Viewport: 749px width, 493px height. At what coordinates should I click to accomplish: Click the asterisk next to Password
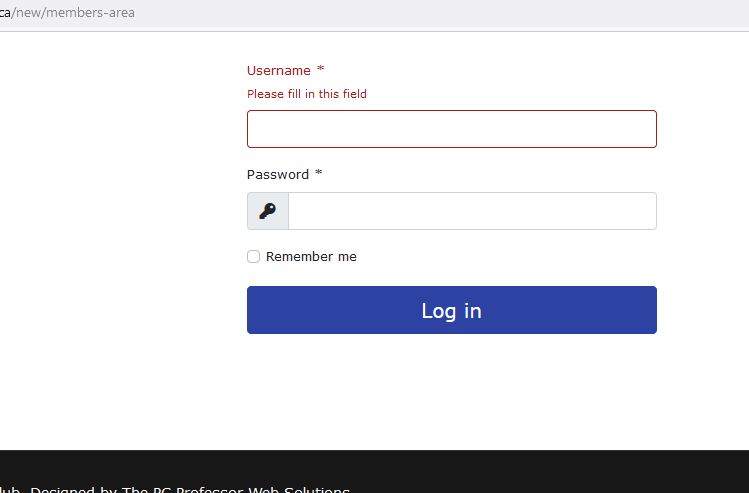[x=319, y=174]
